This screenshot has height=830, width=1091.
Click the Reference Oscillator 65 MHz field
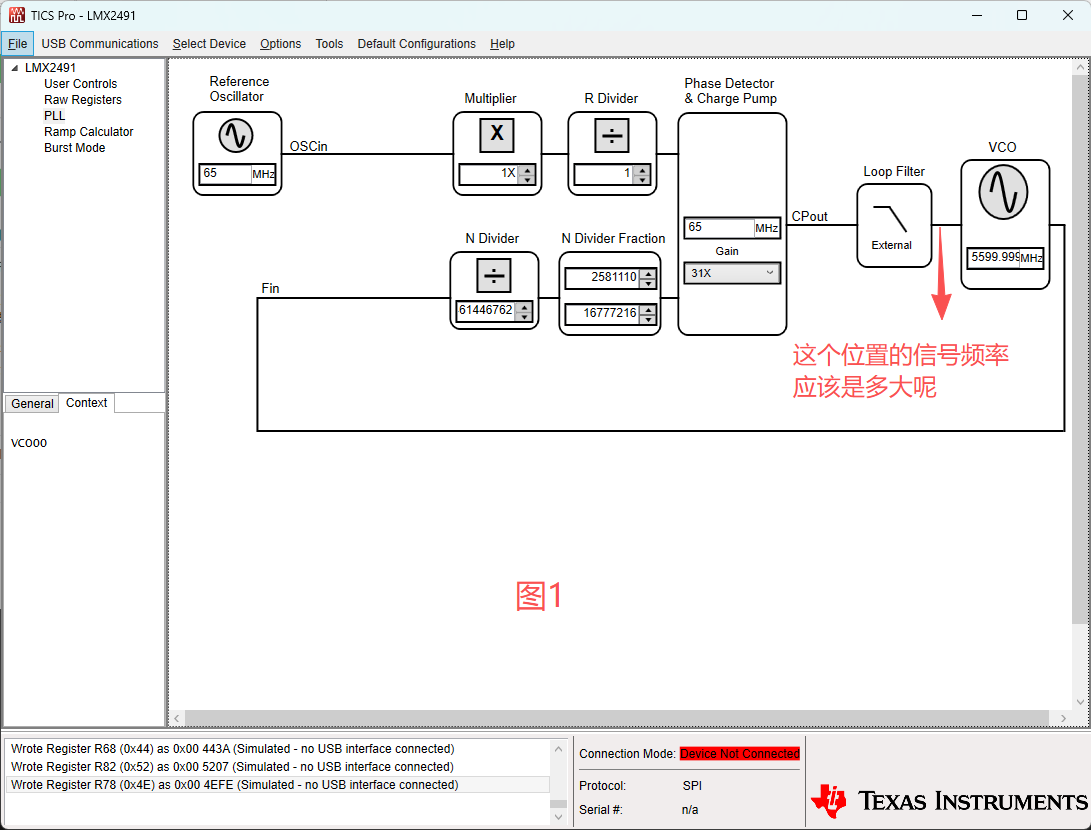click(225, 174)
